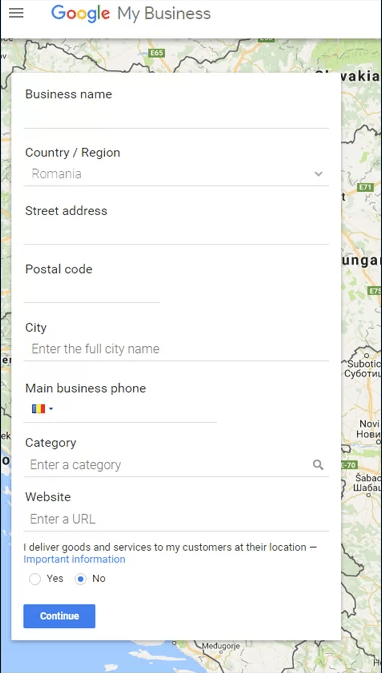Click the E71 road marker on map

coord(365,187)
